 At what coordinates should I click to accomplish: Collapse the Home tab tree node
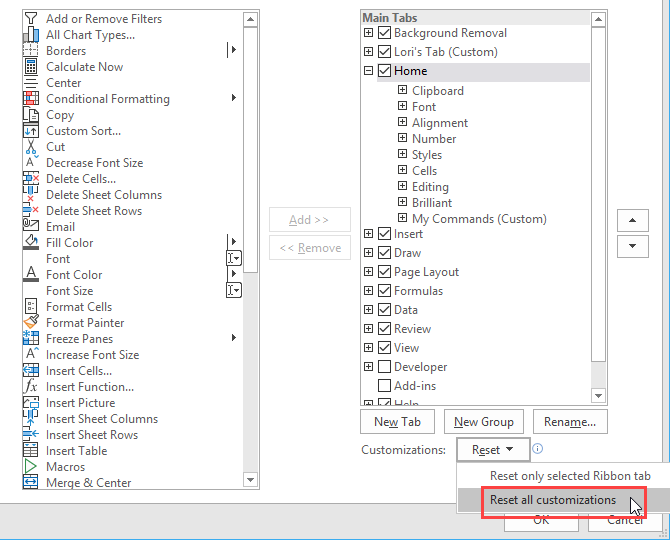pos(368,70)
